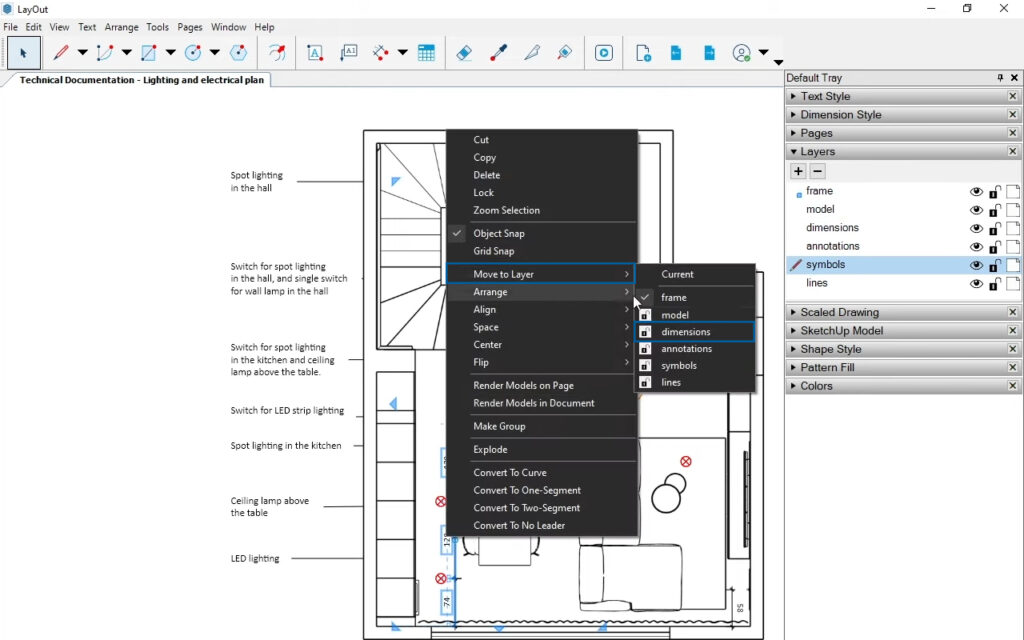Click the Table tool icon

[426, 53]
